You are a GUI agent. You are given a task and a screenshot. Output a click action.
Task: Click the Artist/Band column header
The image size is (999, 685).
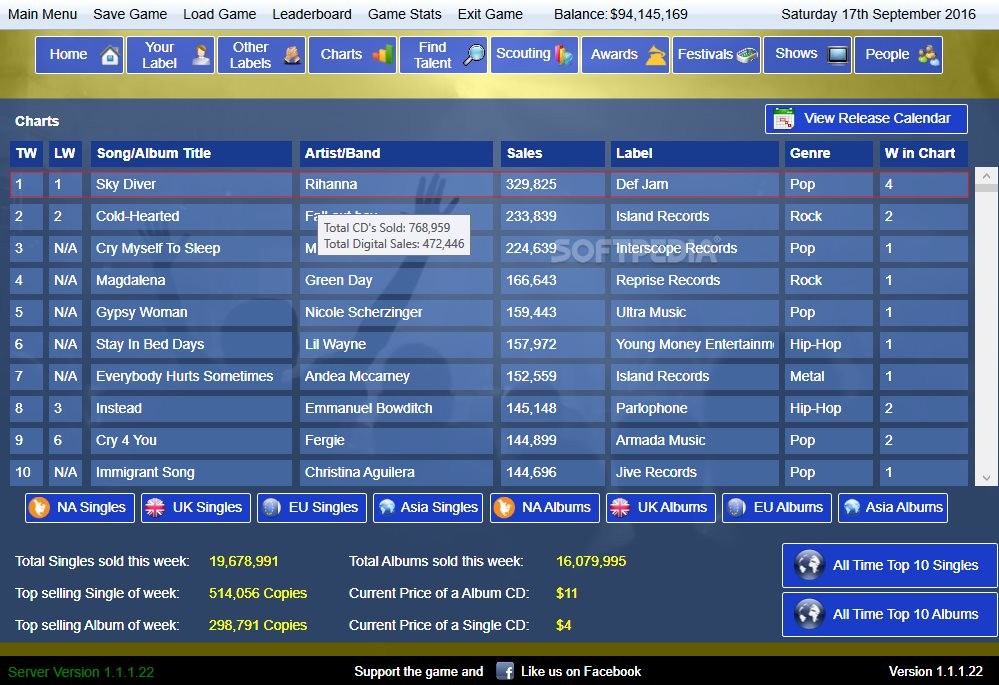(396, 154)
